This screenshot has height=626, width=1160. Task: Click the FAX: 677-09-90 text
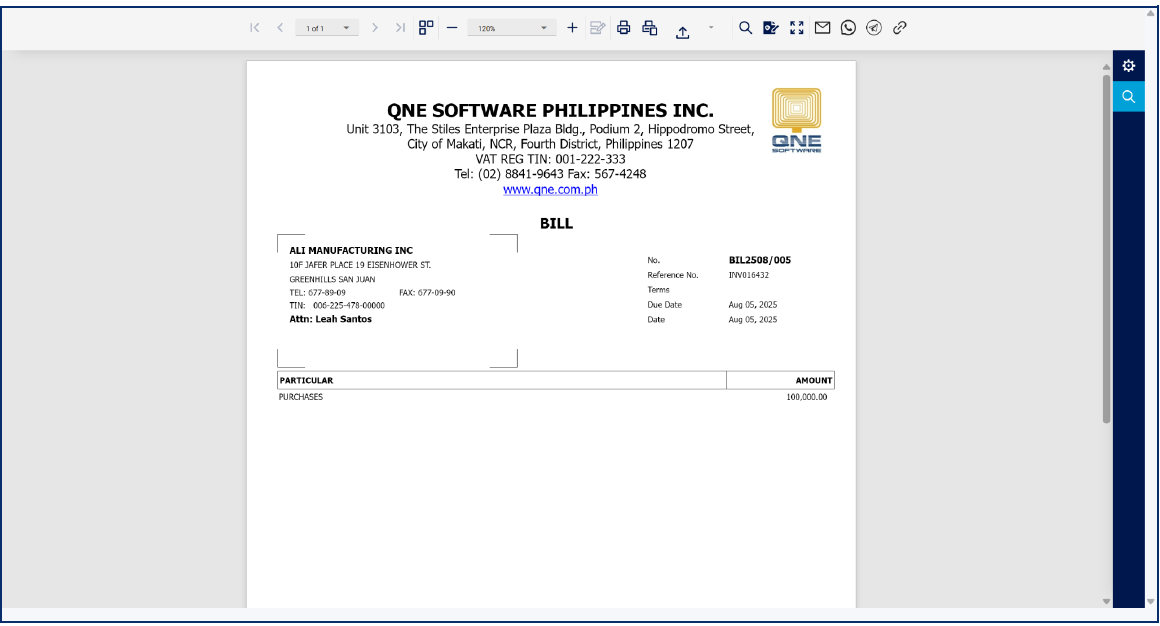[x=427, y=292]
